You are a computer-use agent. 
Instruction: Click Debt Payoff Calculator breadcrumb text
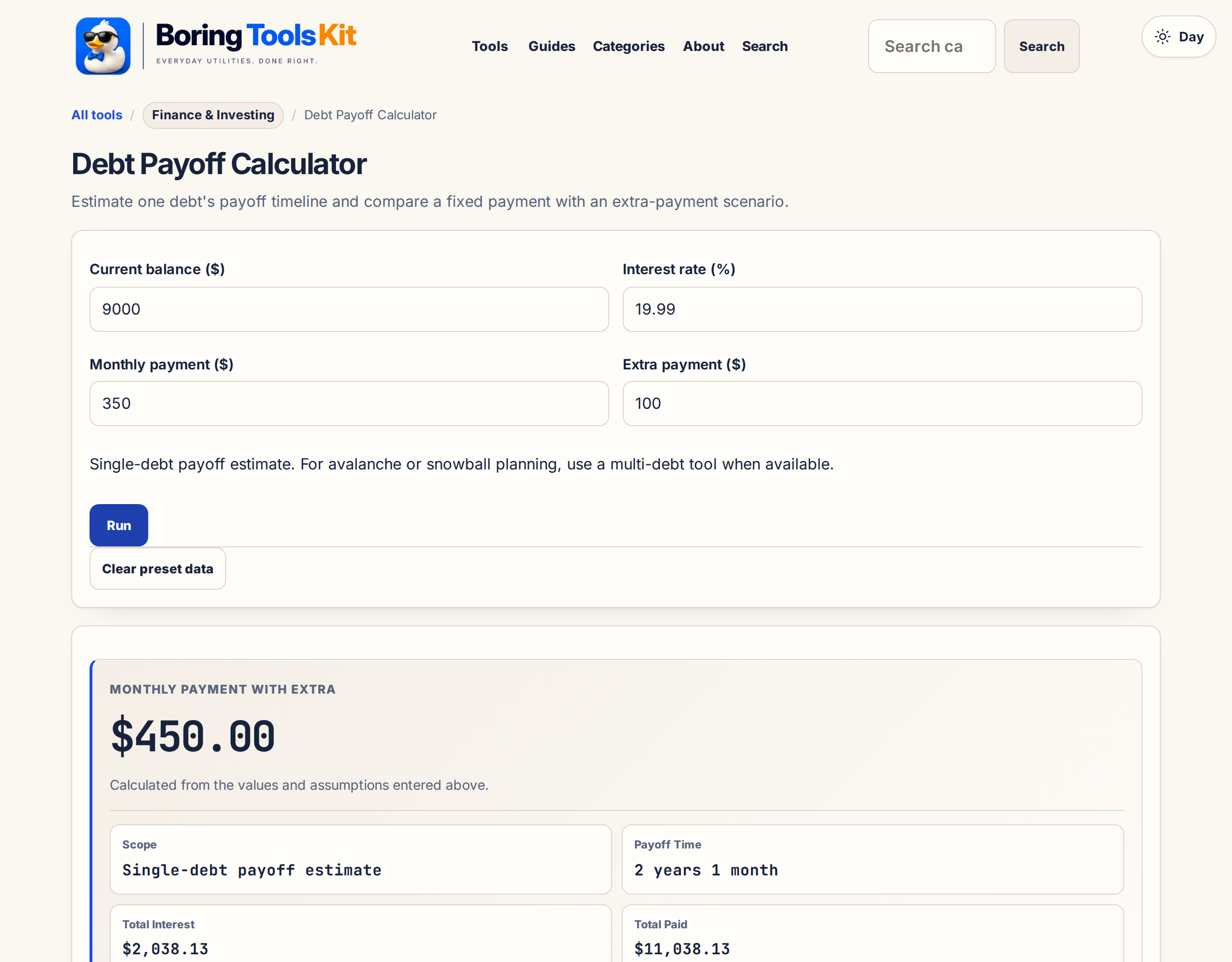coord(370,115)
